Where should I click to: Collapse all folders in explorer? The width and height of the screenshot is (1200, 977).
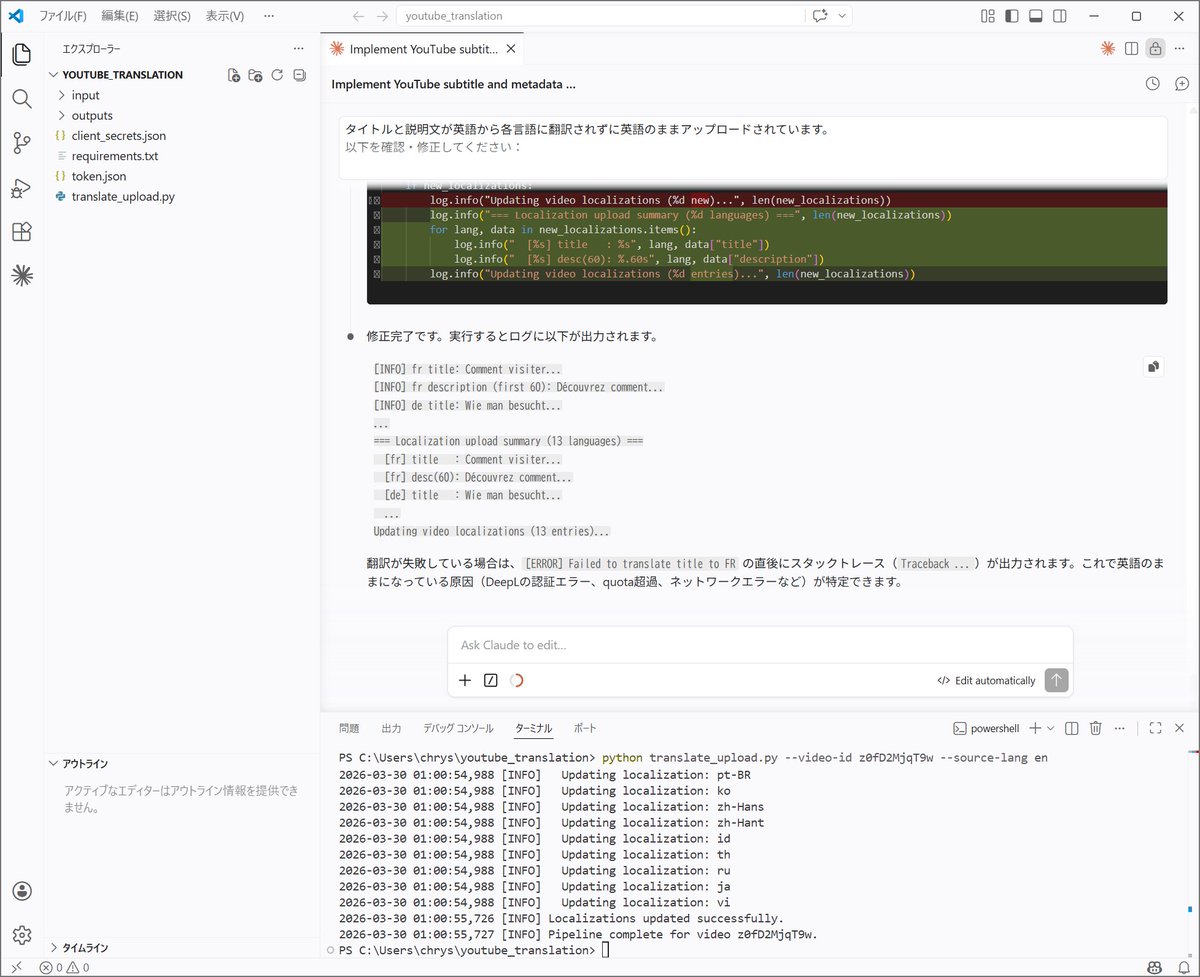tap(299, 75)
